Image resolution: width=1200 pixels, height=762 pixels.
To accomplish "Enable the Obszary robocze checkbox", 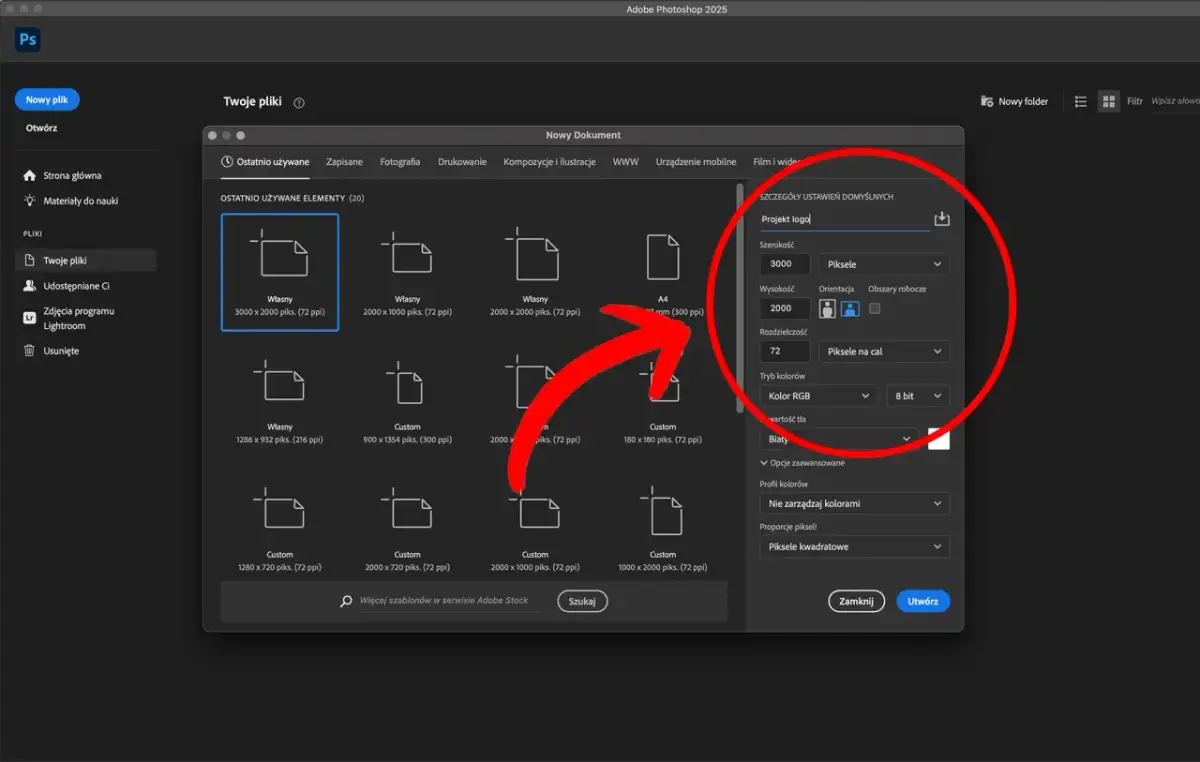I will coord(875,309).
